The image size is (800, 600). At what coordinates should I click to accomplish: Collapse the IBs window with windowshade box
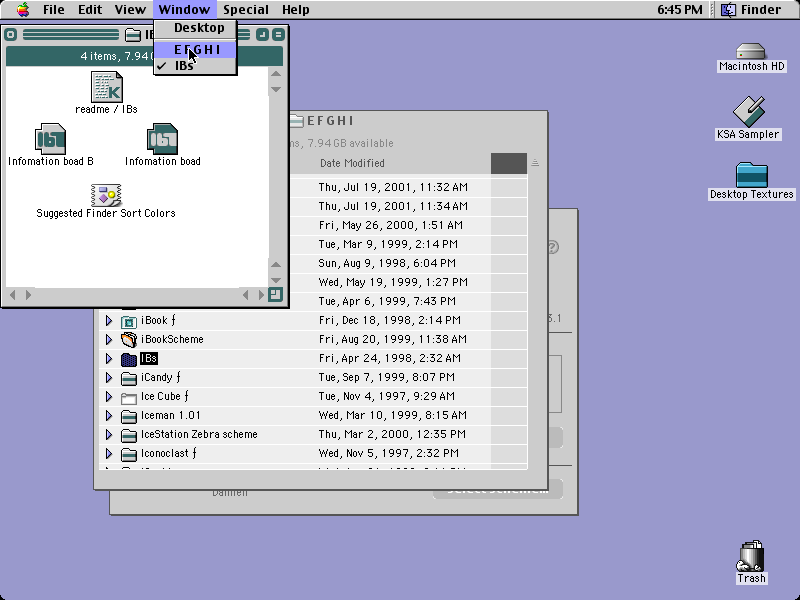tap(278, 35)
